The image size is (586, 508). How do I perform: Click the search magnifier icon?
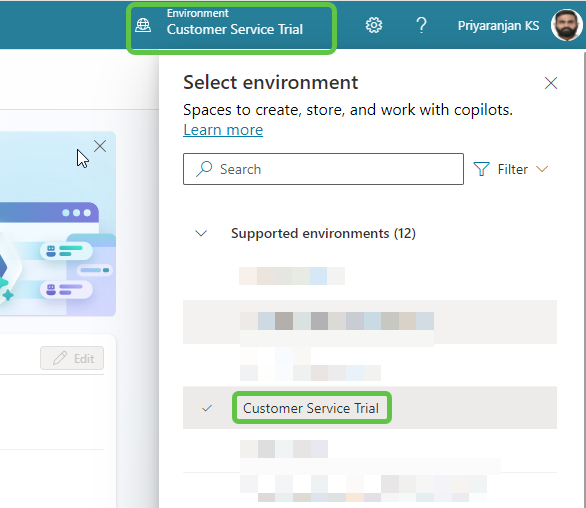(x=204, y=169)
